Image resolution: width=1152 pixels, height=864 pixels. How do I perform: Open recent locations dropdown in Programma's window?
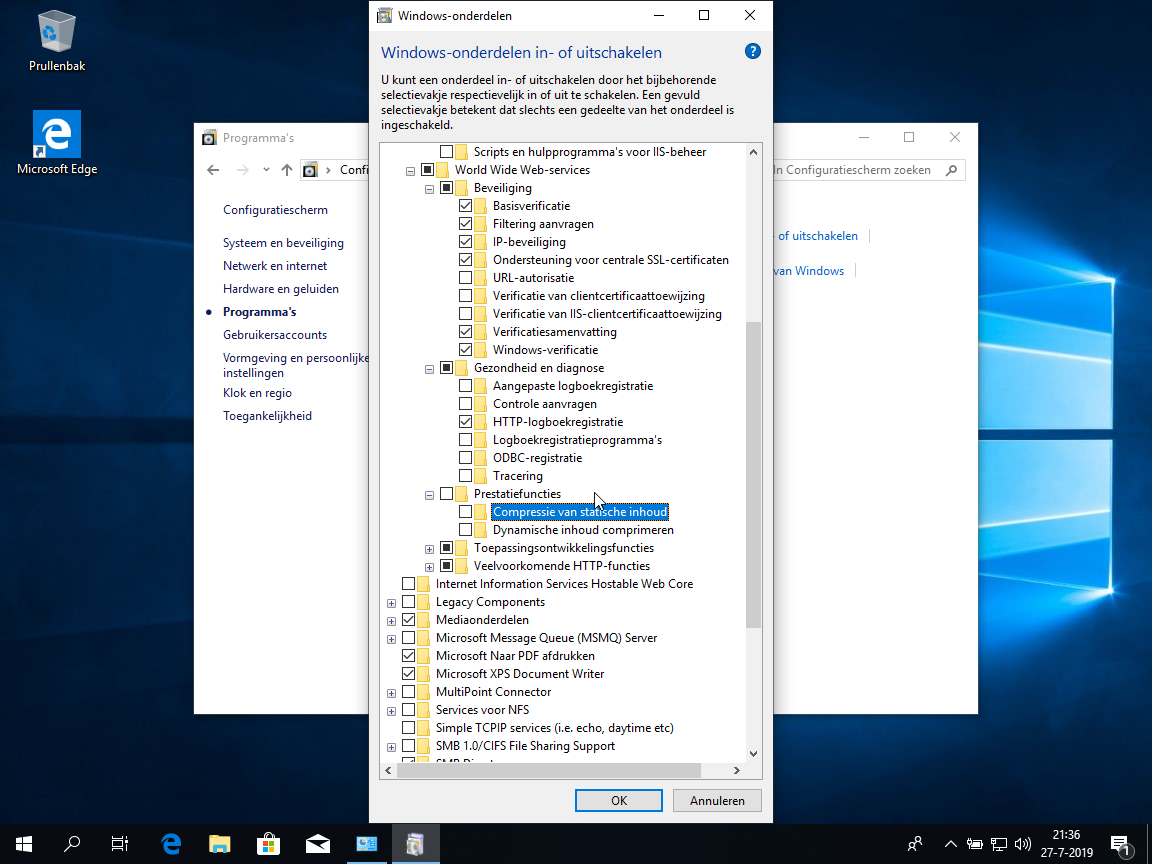(266, 170)
